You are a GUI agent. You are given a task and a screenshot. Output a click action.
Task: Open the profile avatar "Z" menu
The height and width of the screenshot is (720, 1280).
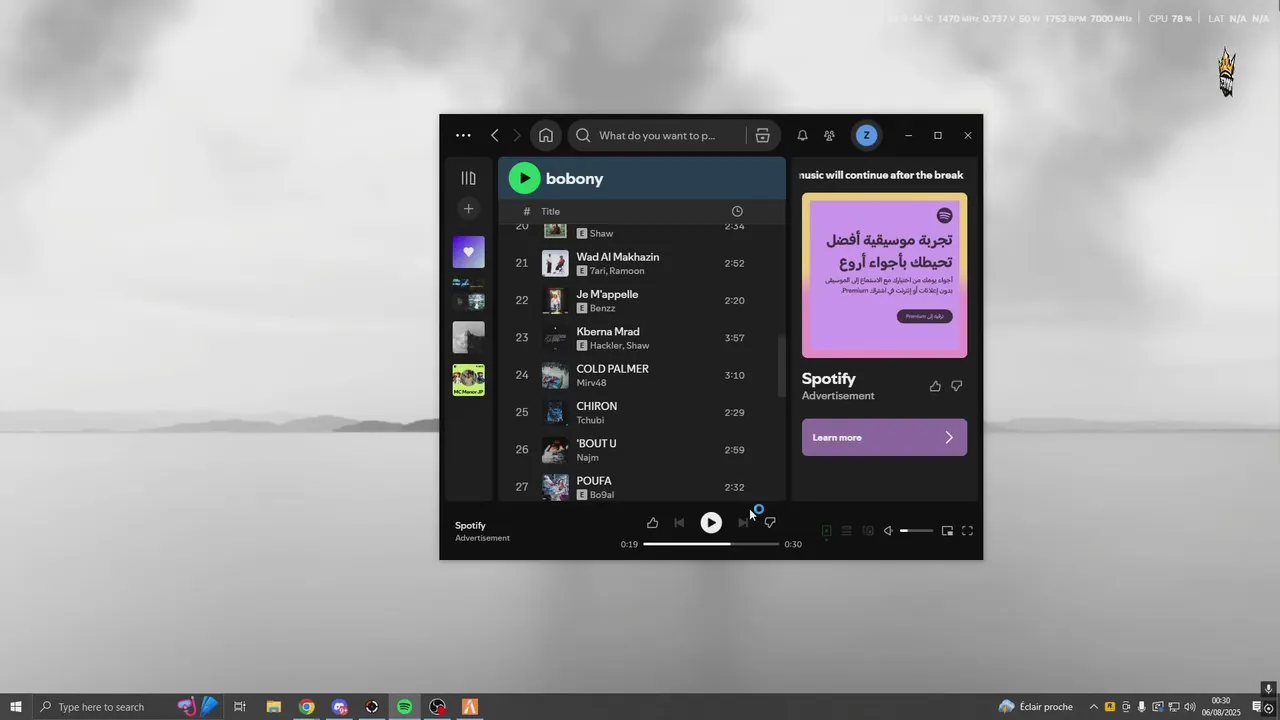(x=866, y=135)
